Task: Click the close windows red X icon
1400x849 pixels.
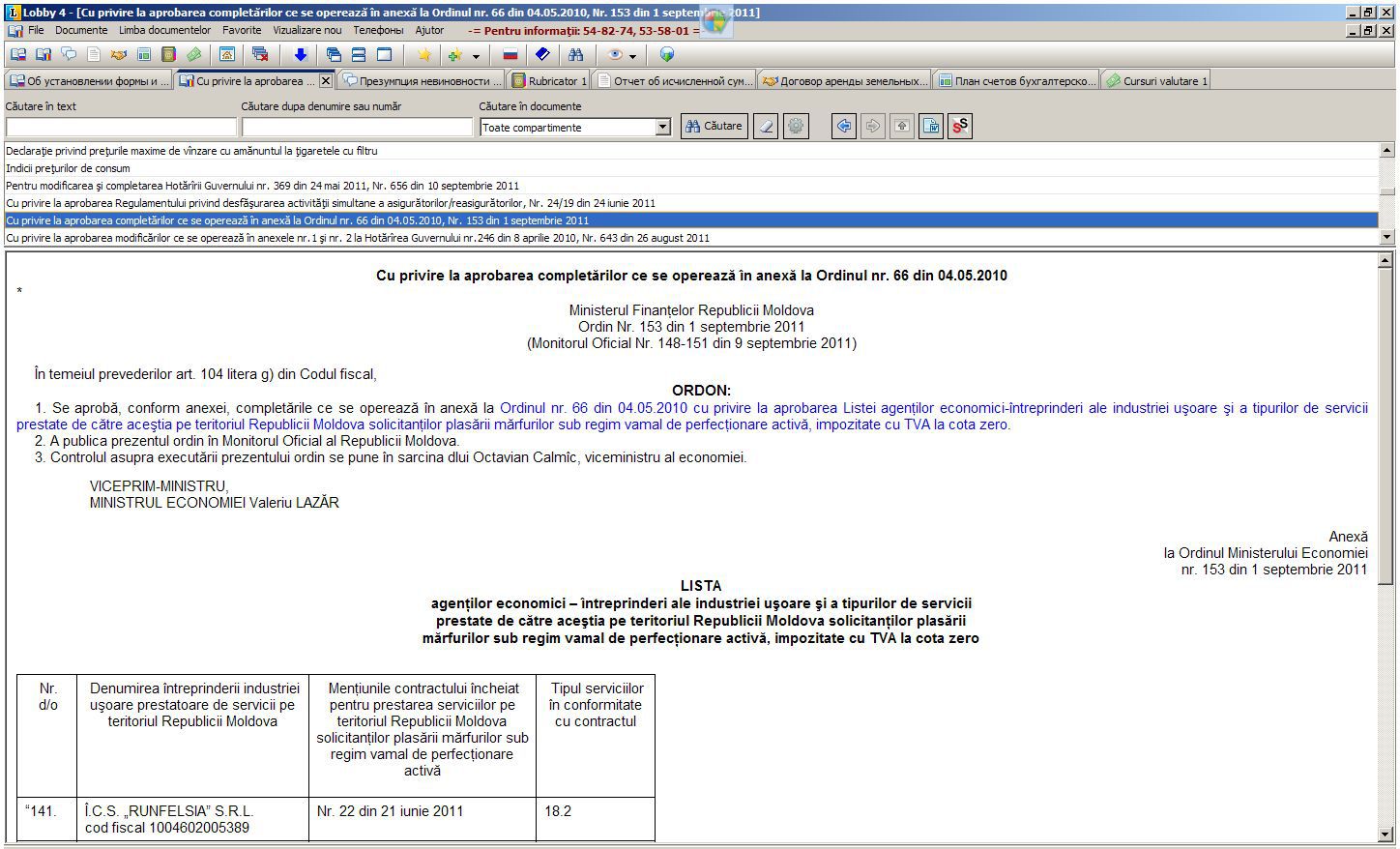Action: [260, 55]
